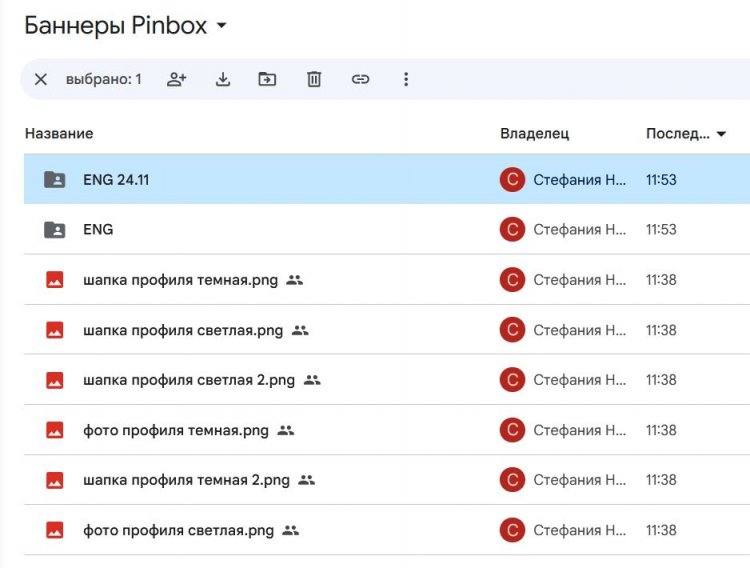The image size is (750, 568).
Task: Delete selected item with trash icon
Action: pos(314,80)
